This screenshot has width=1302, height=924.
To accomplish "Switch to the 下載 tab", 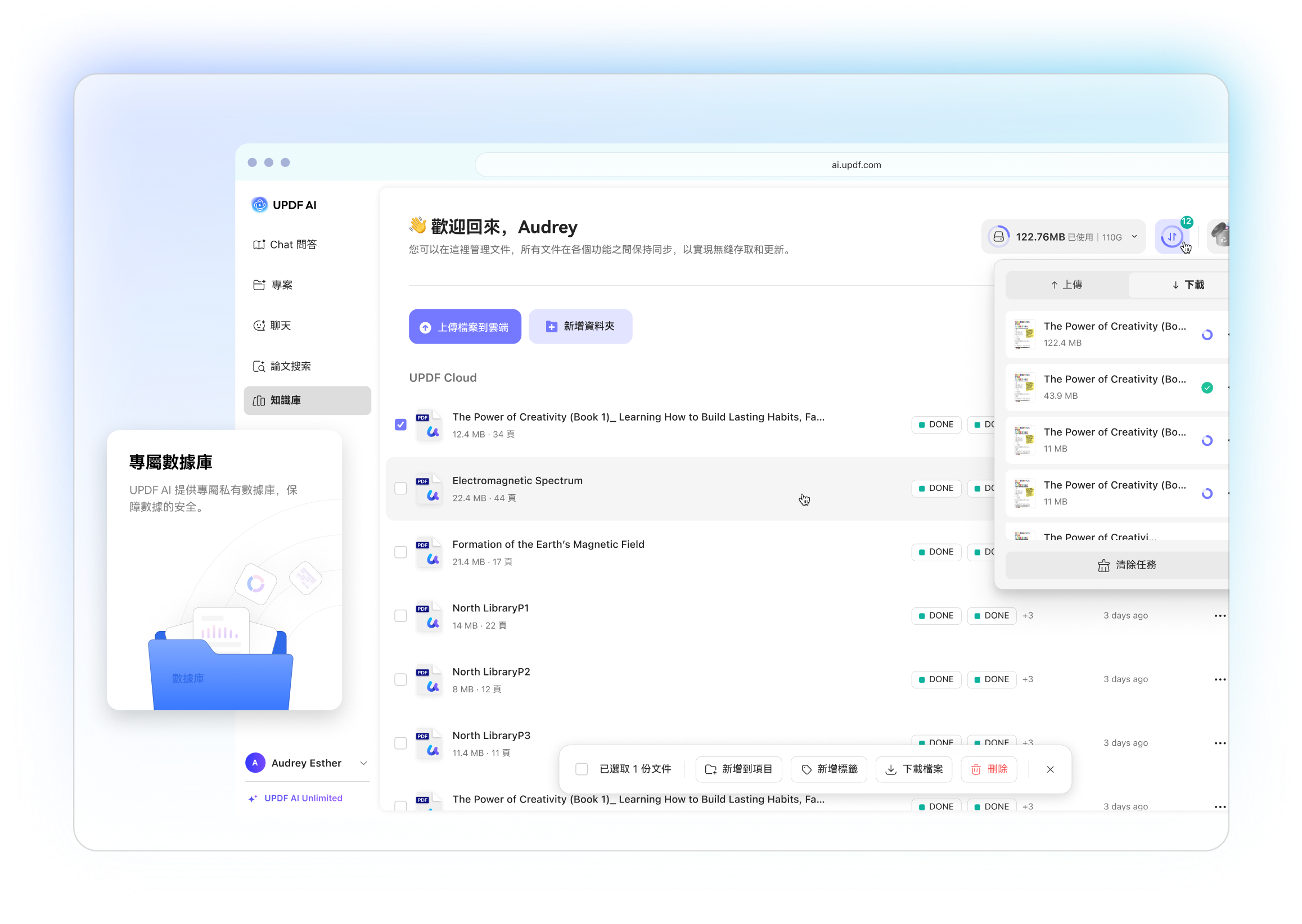I will coord(1188,285).
